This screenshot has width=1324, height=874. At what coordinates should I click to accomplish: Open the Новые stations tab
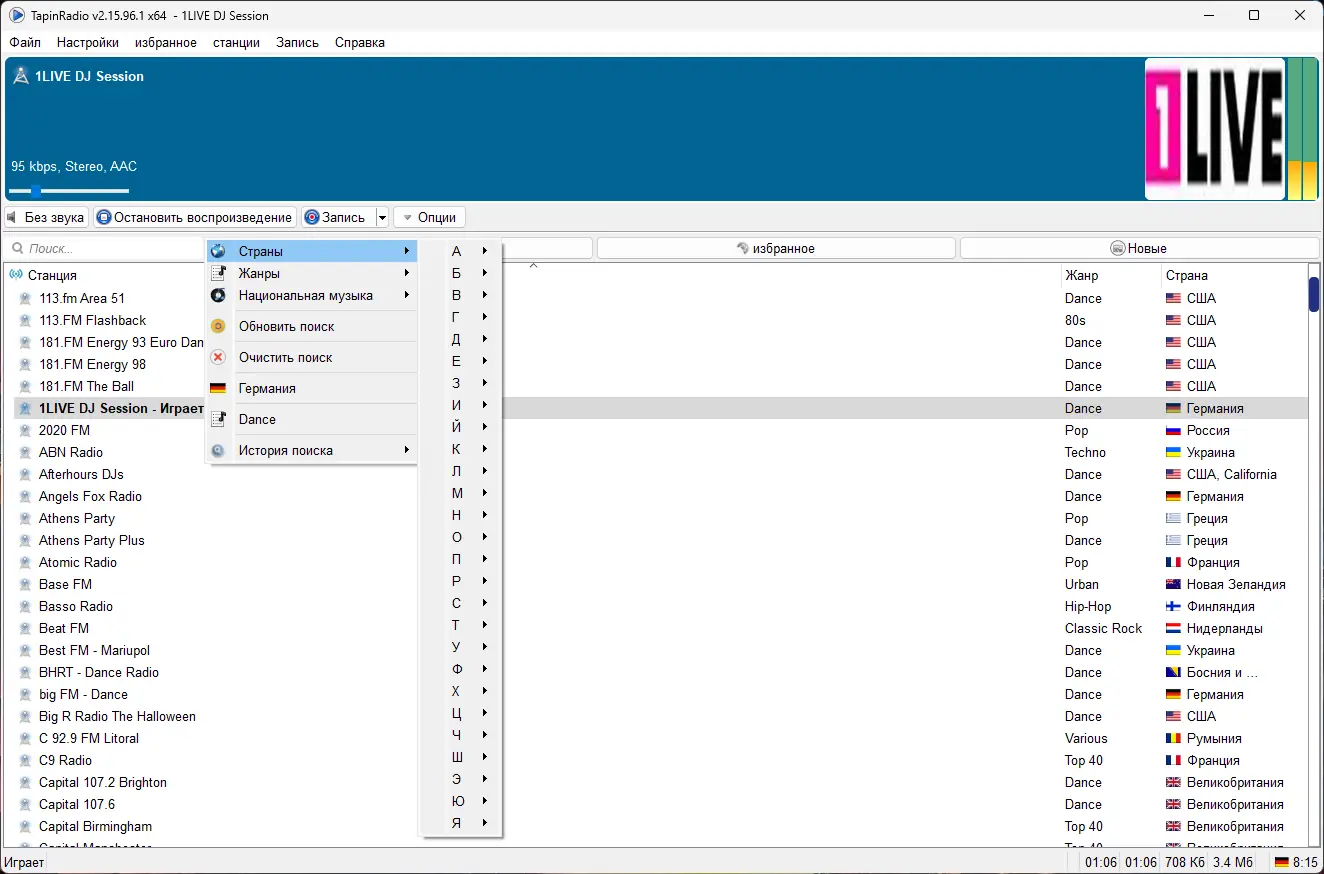click(1139, 248)
